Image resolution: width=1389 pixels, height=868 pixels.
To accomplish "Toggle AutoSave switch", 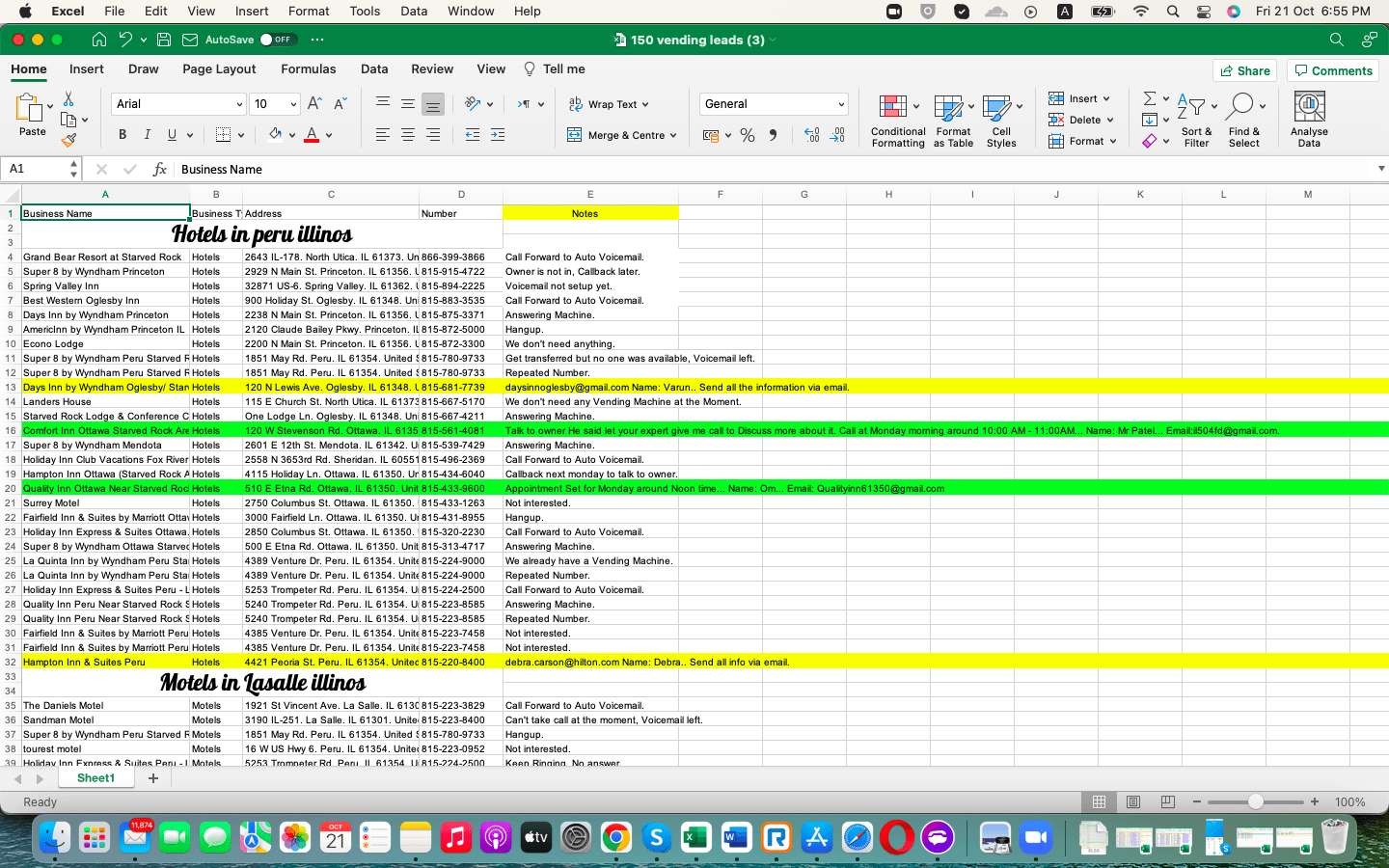I will (277, 40).
